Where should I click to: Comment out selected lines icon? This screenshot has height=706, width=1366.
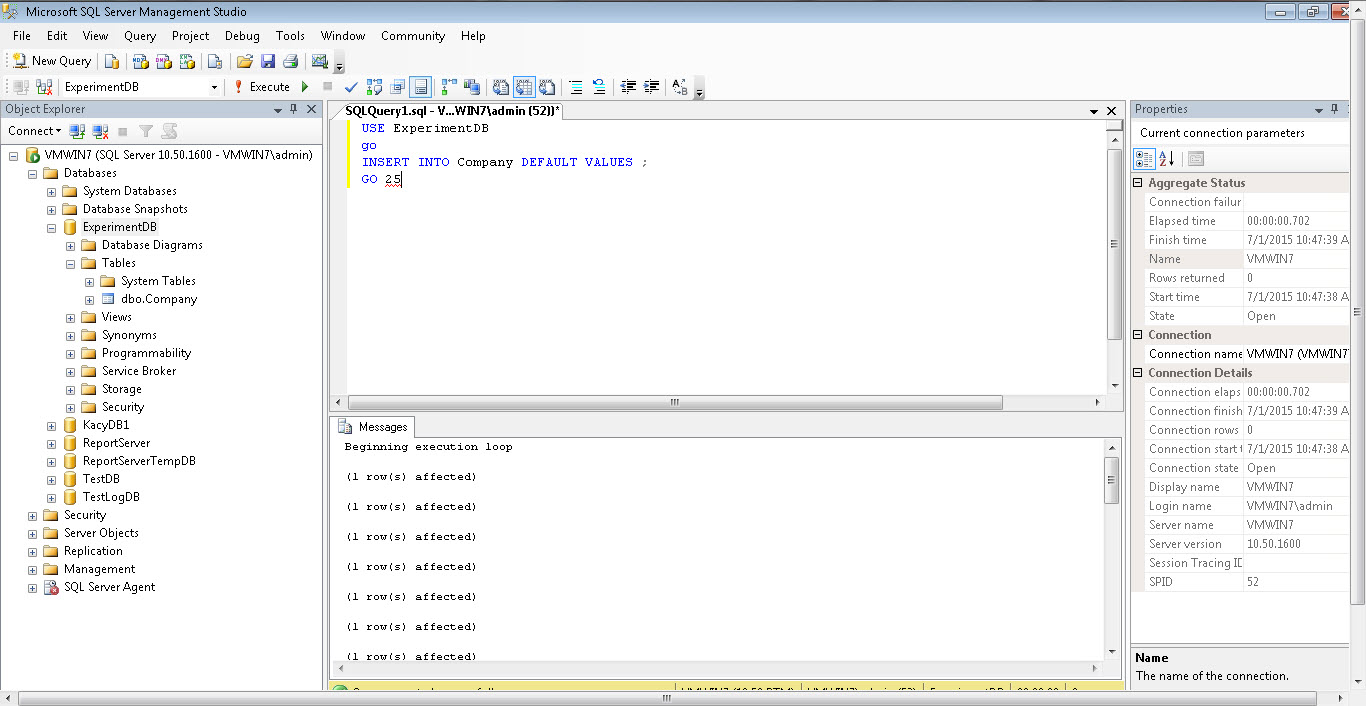tap(575, 87)
